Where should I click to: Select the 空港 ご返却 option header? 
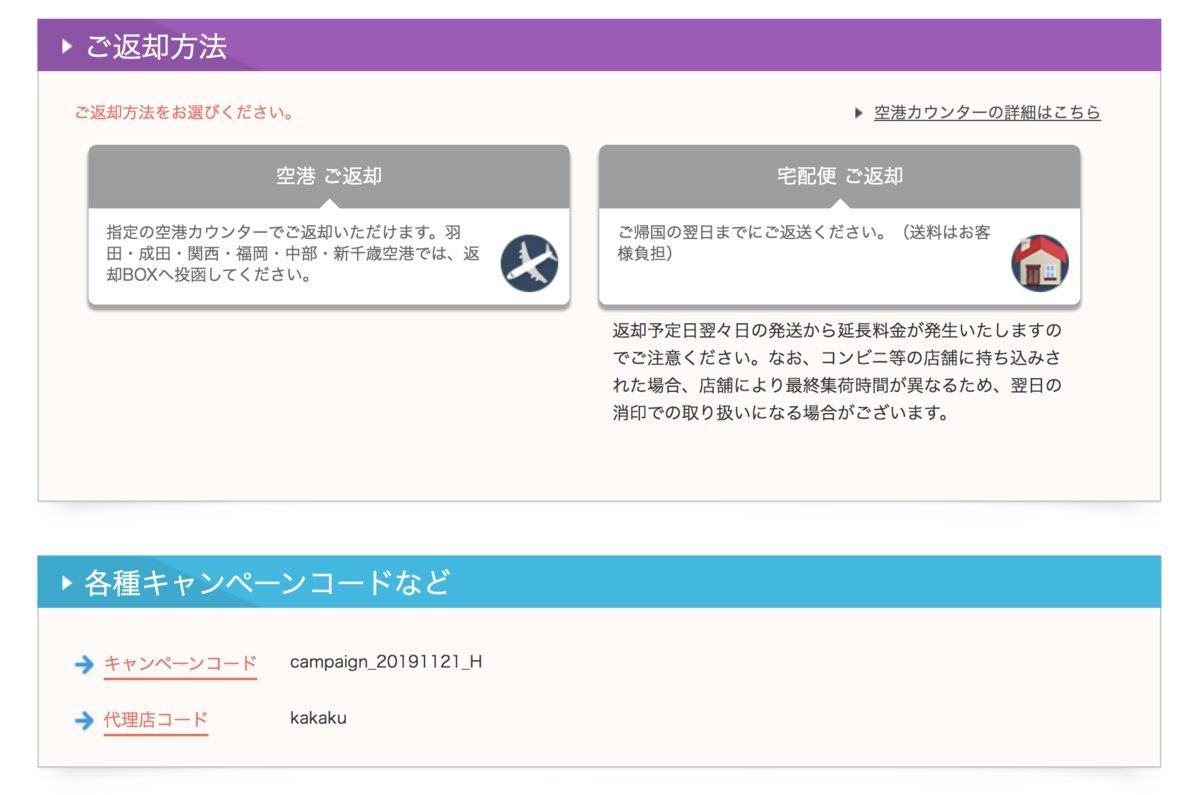coord(329,176)
